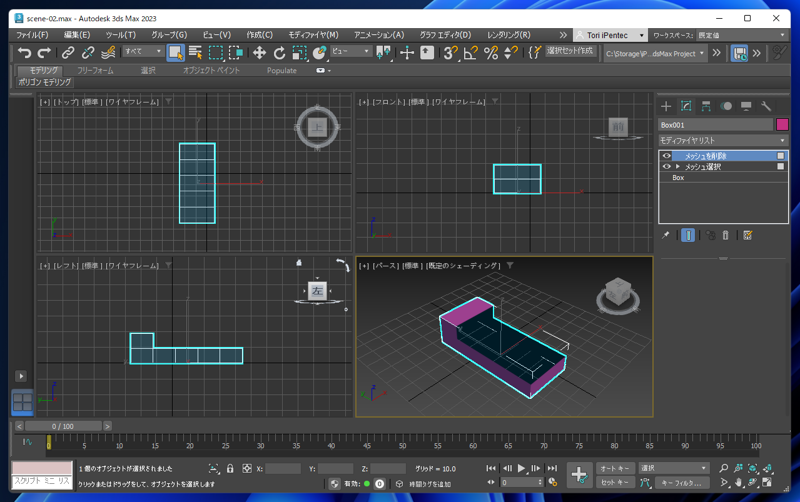Screen dimensions: 800x502
Task: Open the workspace 既定値 dropdown
Action: click(x=742, y=35)
